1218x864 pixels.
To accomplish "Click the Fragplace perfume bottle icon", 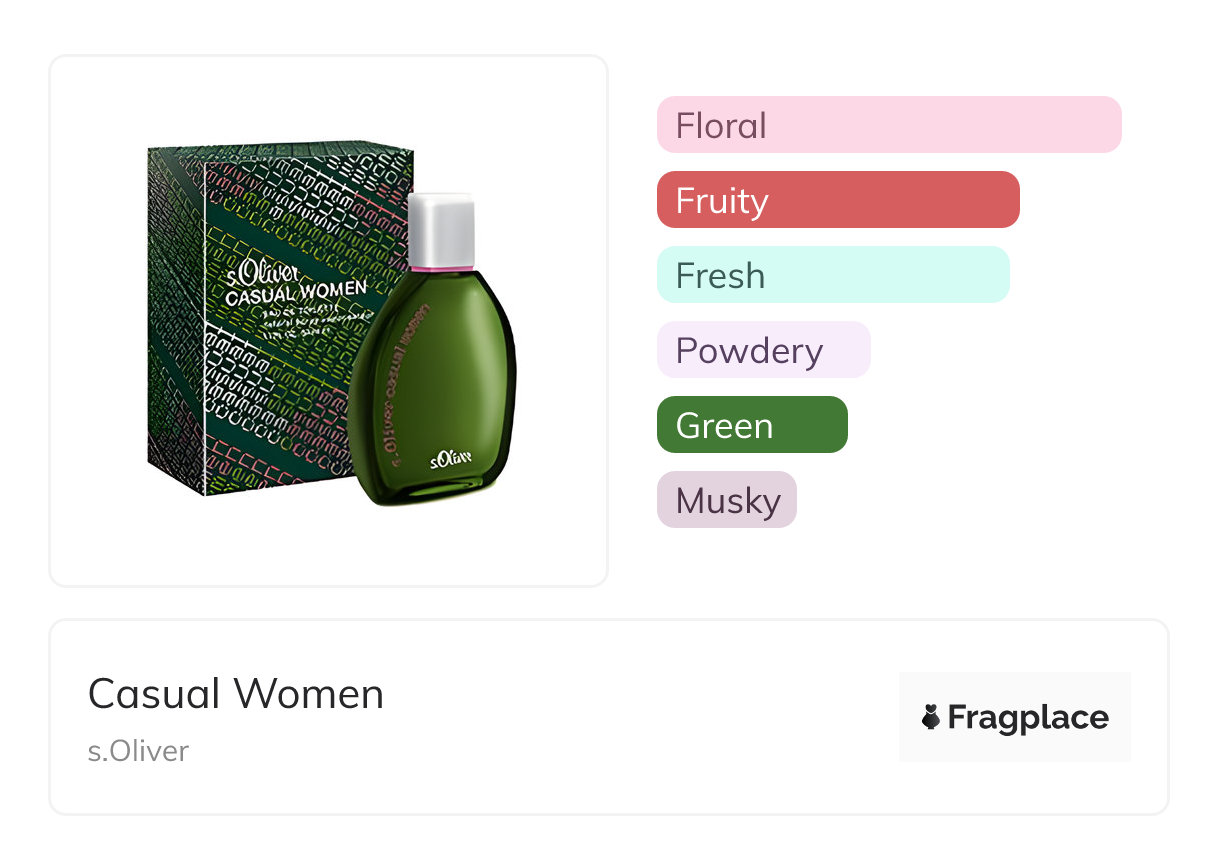I will tap(931, 717).
